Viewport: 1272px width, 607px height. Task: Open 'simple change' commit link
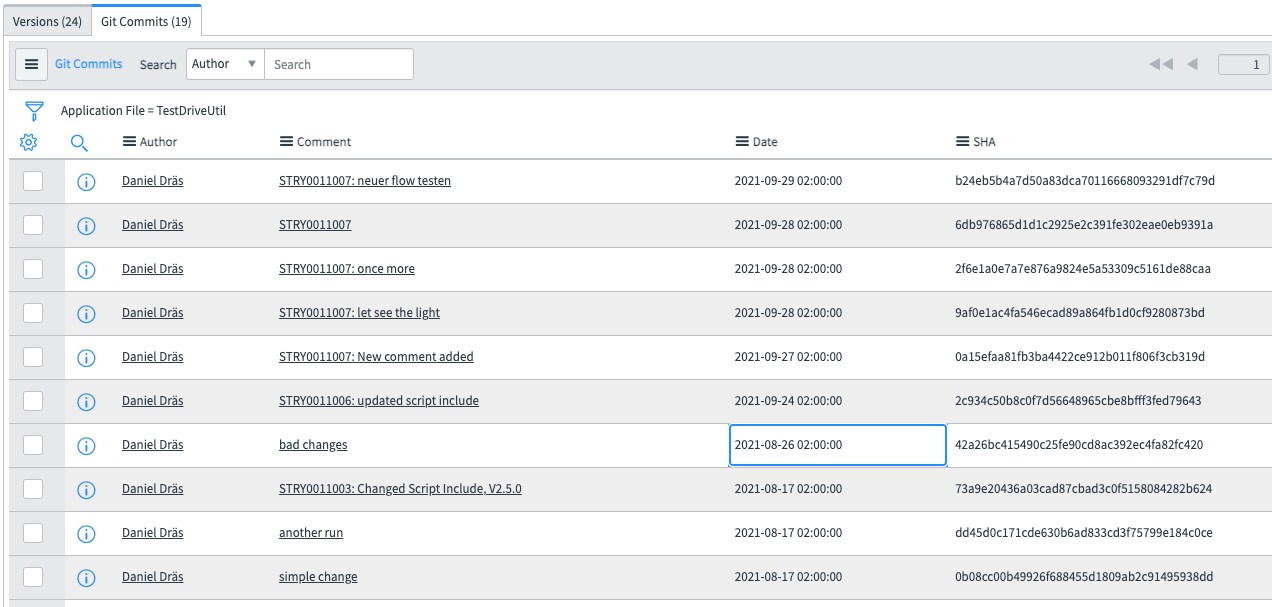click(x=318, y=577)
